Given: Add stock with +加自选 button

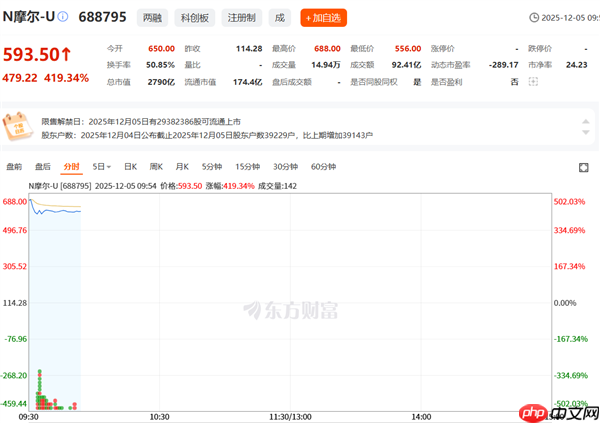Looking at the screenshot, I should [x=323, y=18].
